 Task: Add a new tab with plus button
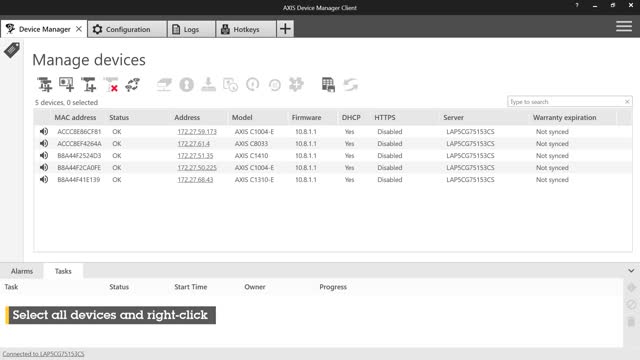(x=285, y=29)
